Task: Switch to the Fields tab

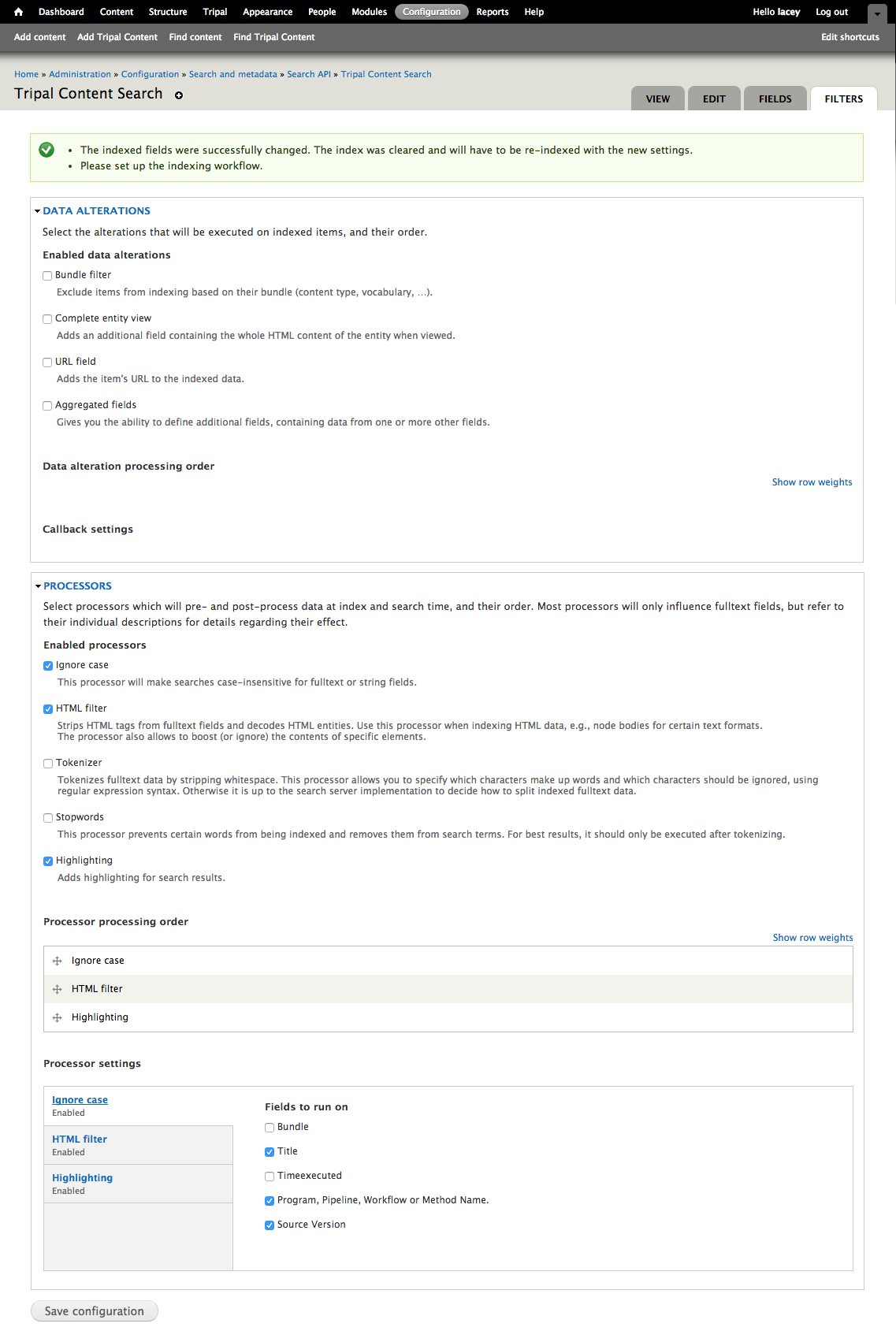Action: click(x=775, y=99)
